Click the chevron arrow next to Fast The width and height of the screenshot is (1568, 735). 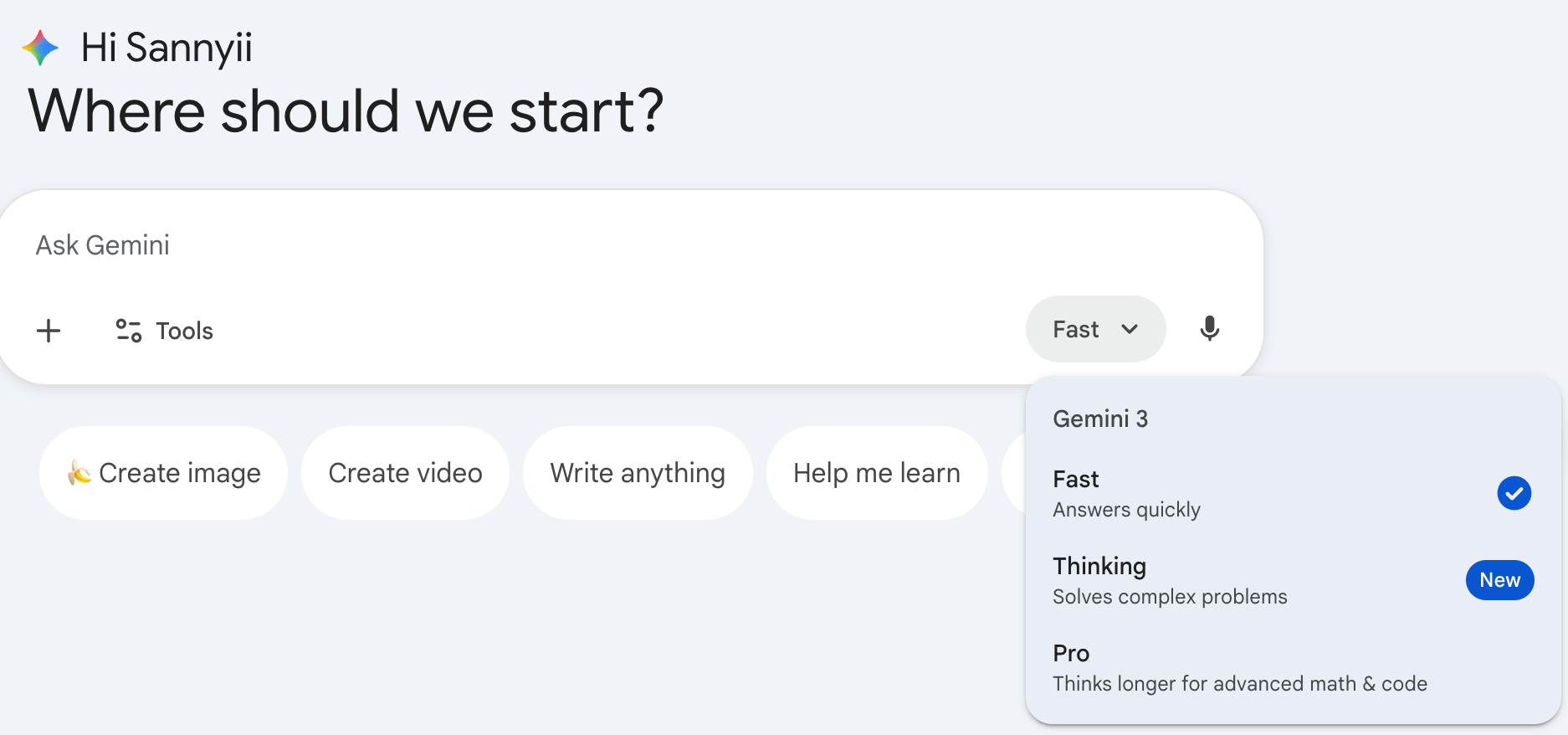click(x=1130, y=329)
